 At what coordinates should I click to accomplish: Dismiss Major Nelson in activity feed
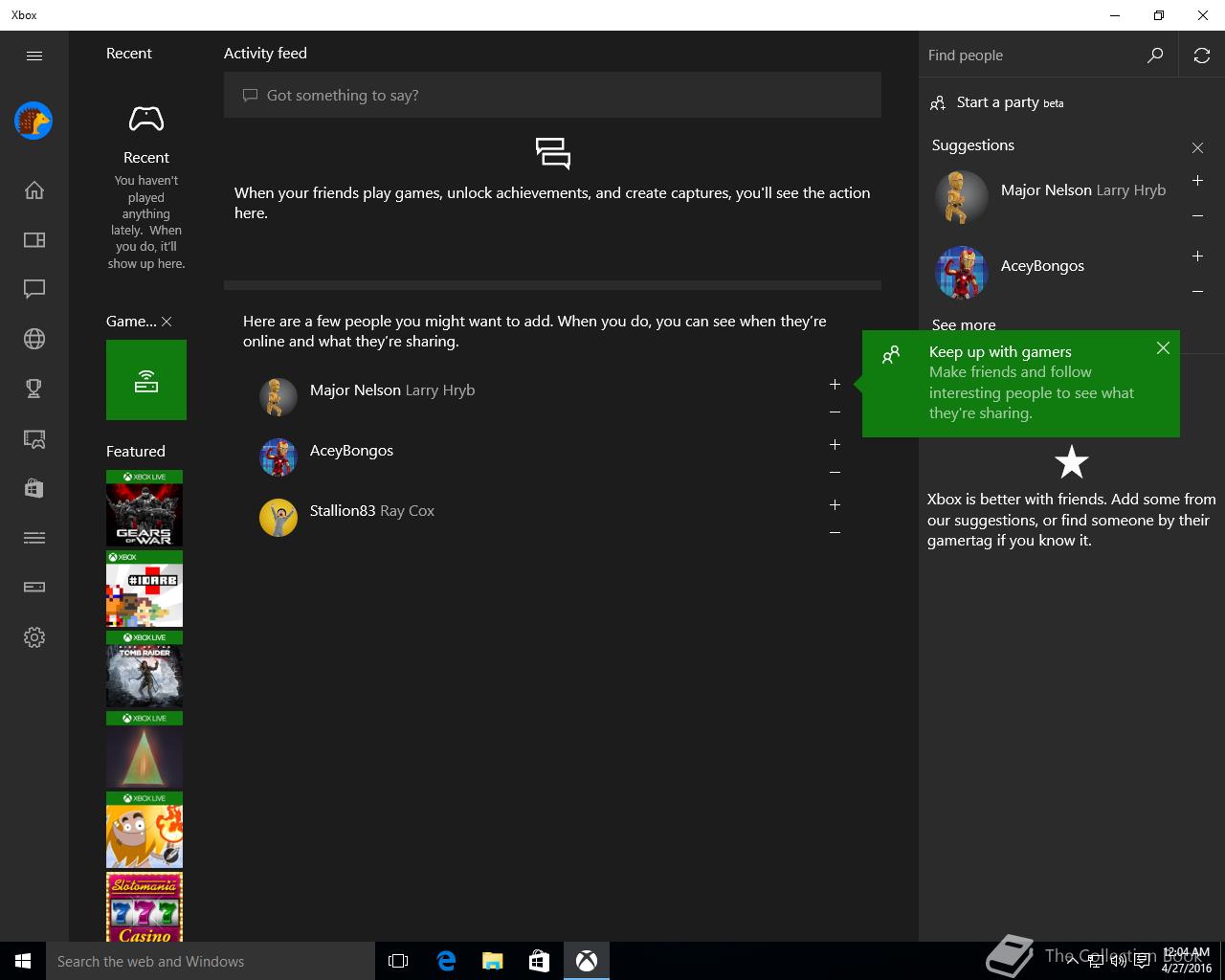835,412
